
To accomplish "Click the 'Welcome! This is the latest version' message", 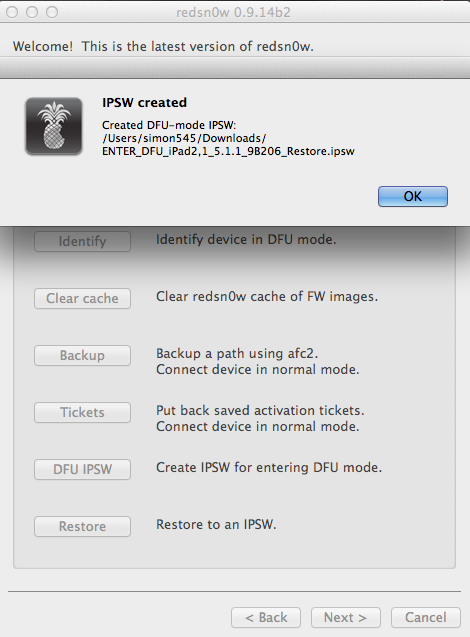I will click(x=163, y=46).
